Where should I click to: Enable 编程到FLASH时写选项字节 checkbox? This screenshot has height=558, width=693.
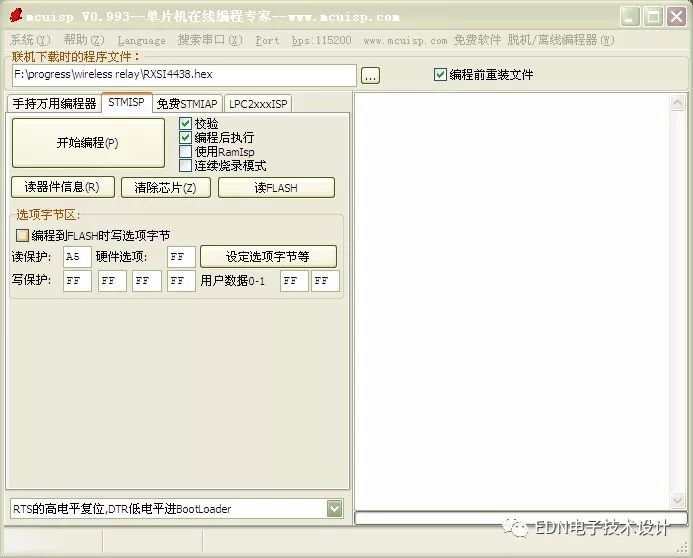pos(22,235)
